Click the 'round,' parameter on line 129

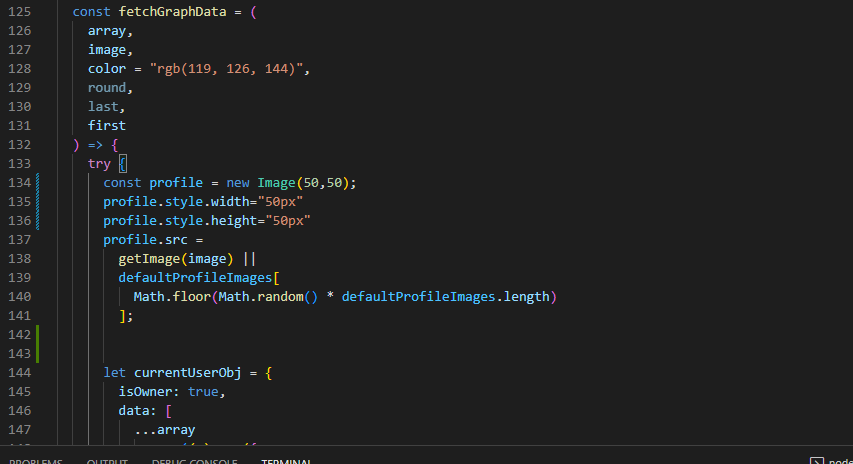tap(110, 88)
